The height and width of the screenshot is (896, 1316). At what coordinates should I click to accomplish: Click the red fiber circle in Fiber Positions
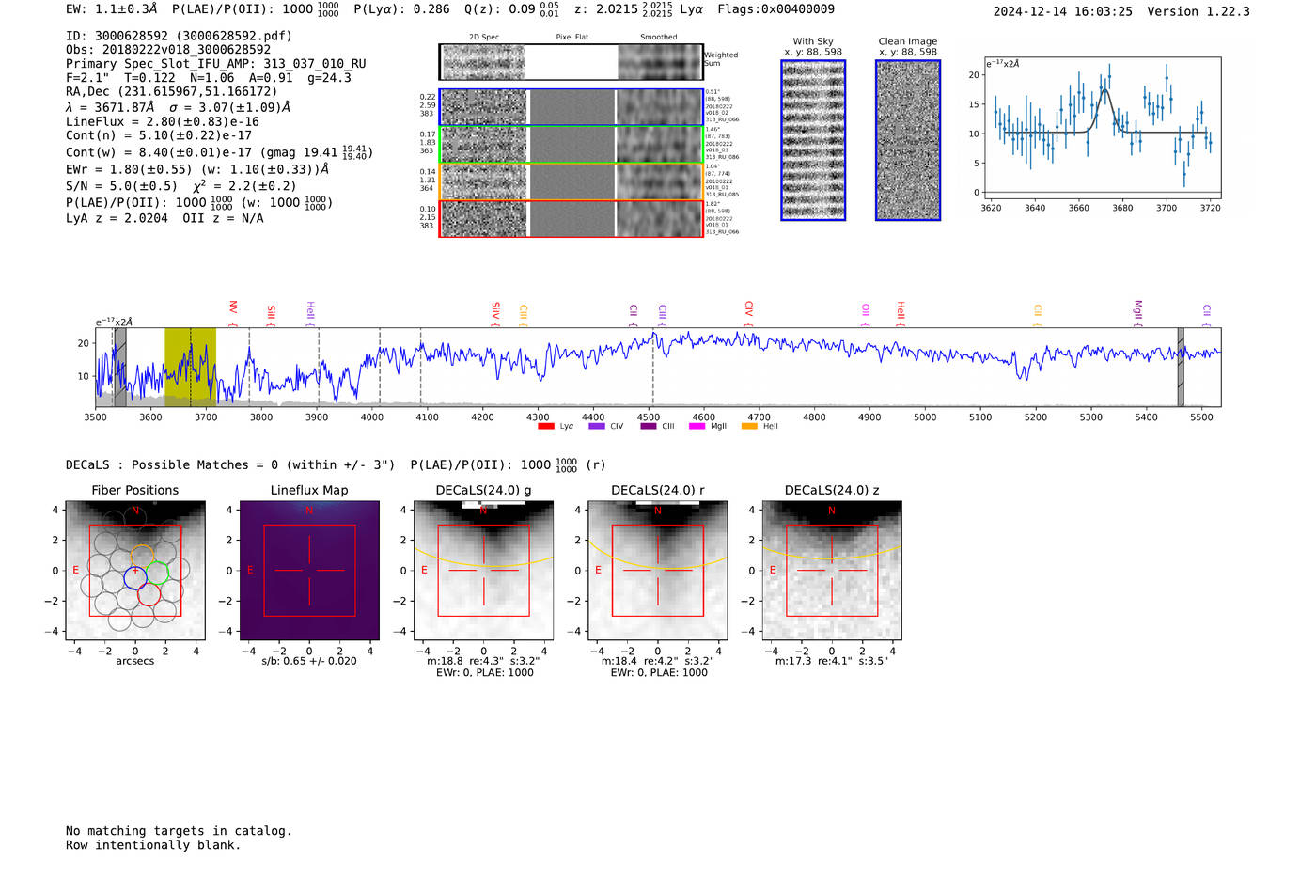click(149, 594)
